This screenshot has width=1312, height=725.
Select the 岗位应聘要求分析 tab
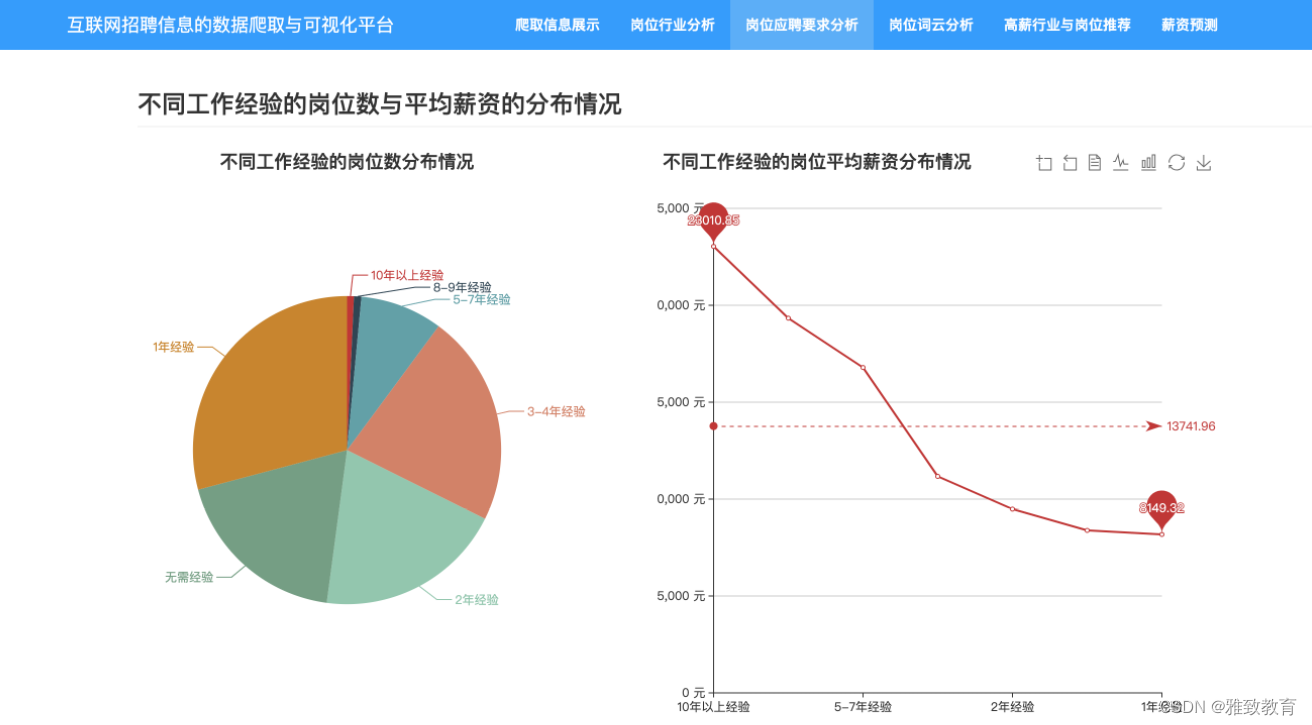(802, 25)
